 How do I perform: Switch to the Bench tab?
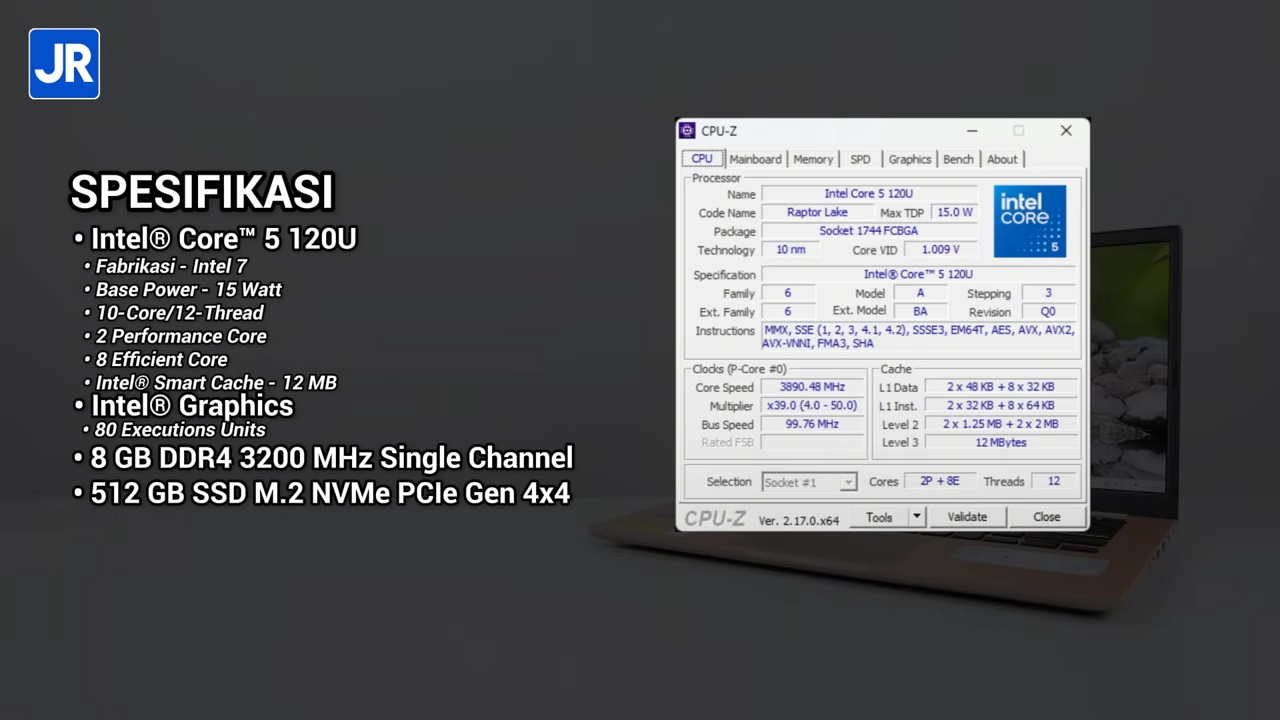point(957,159)
